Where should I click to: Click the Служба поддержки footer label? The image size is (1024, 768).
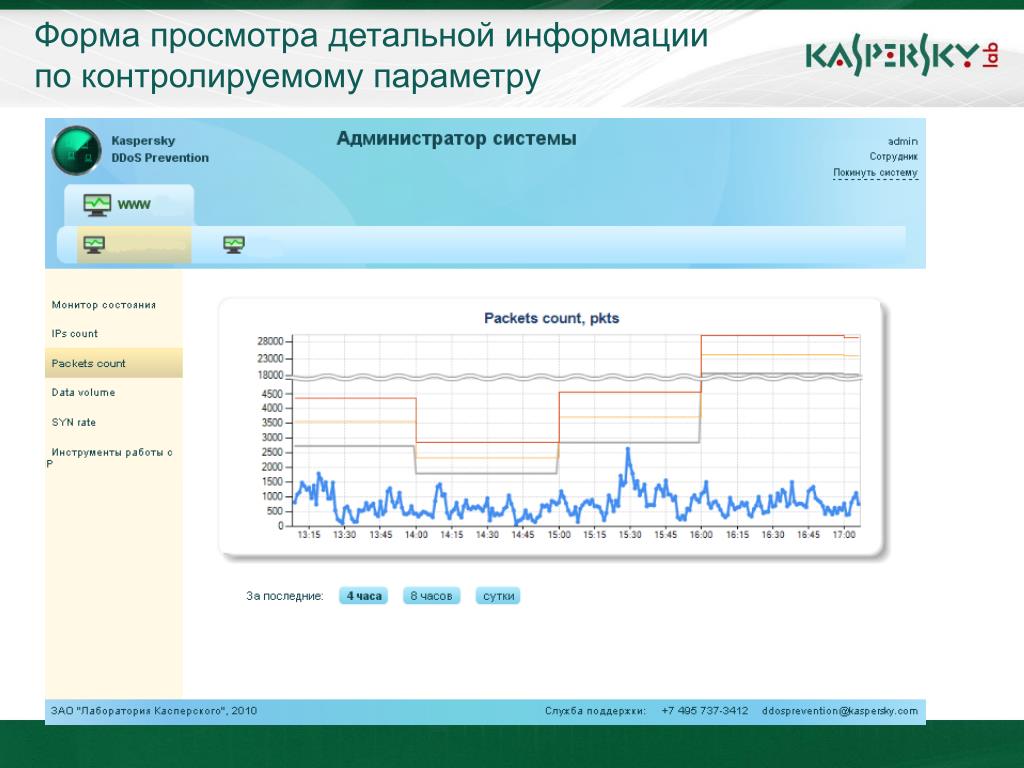[595, 711]
